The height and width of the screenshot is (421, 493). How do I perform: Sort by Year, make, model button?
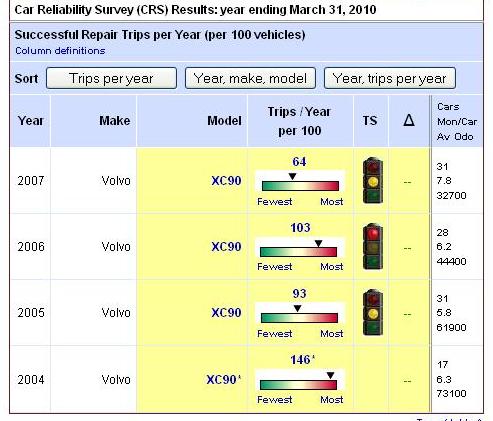pos(250,78)
